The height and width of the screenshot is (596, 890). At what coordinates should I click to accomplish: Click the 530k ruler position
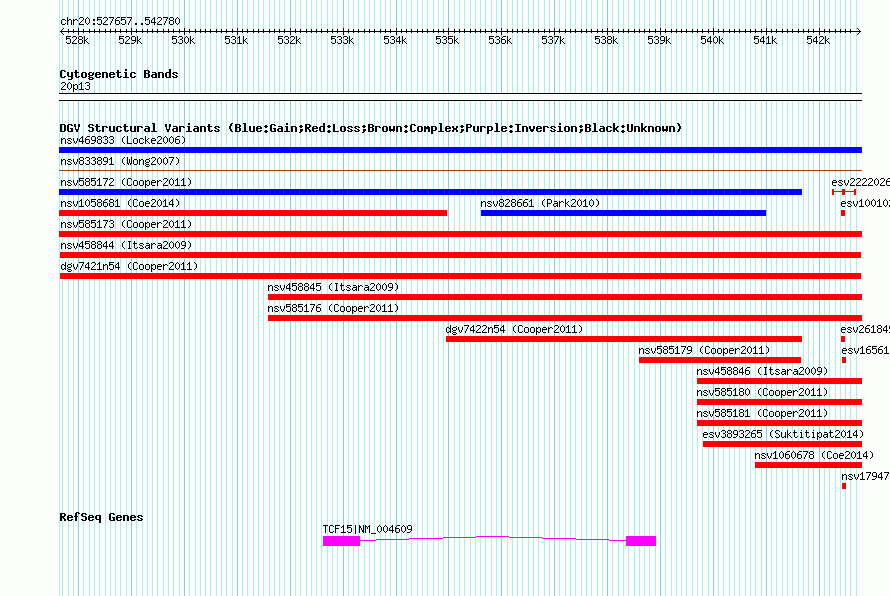183,40
